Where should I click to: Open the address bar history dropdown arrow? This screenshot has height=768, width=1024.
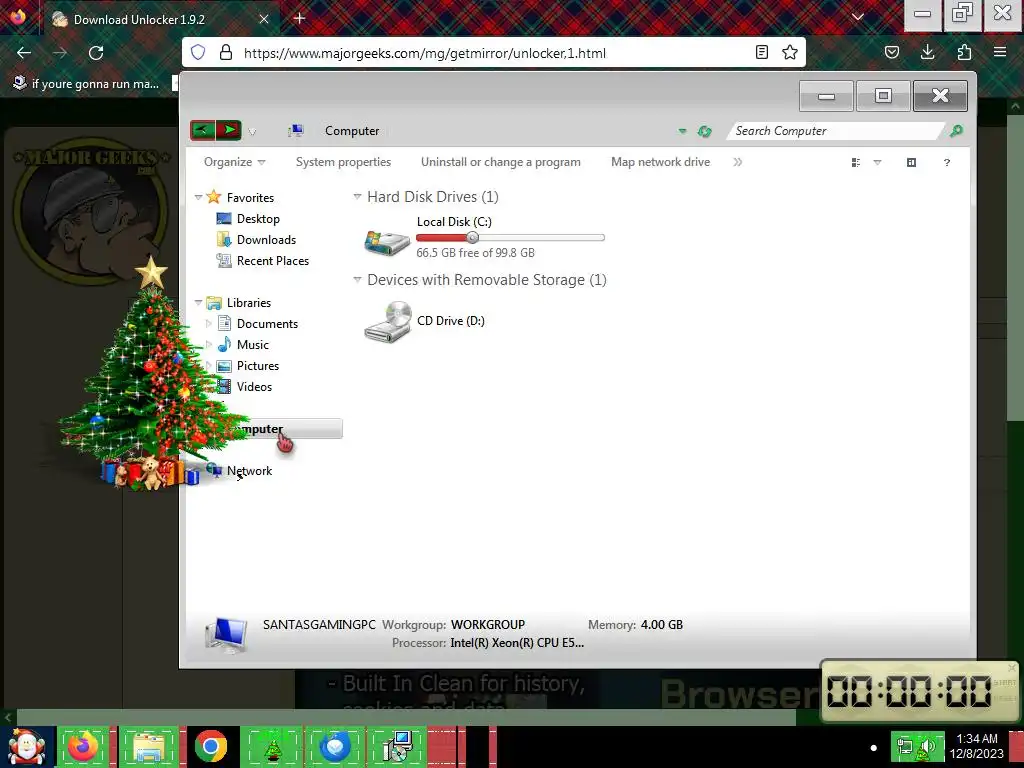tap(682, 131)
